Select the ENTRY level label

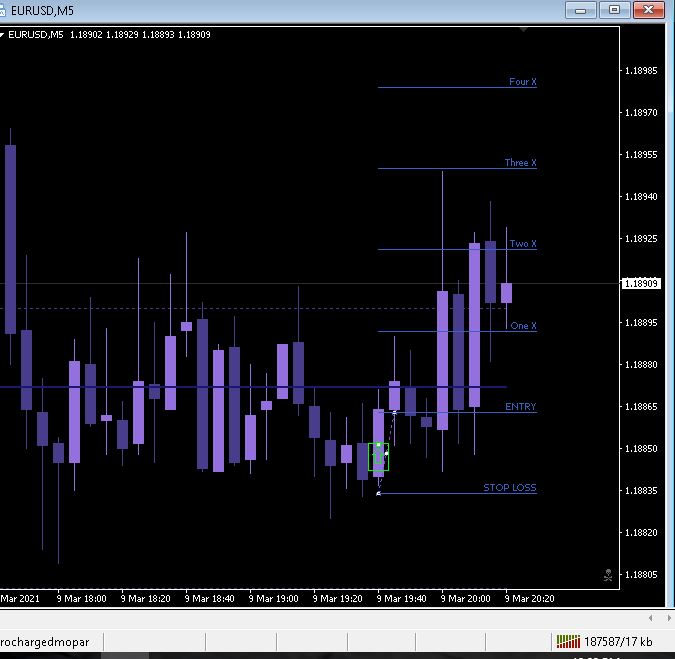point(520,407)
